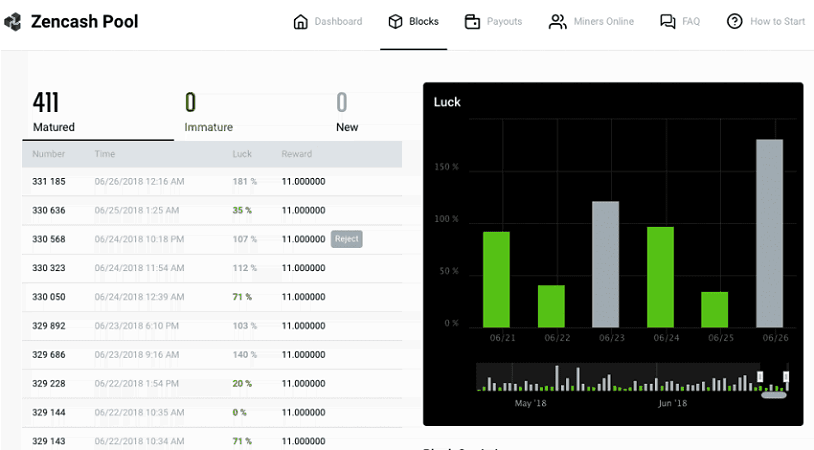Switch to the Immature blocks tab

[x=208, y=112]
